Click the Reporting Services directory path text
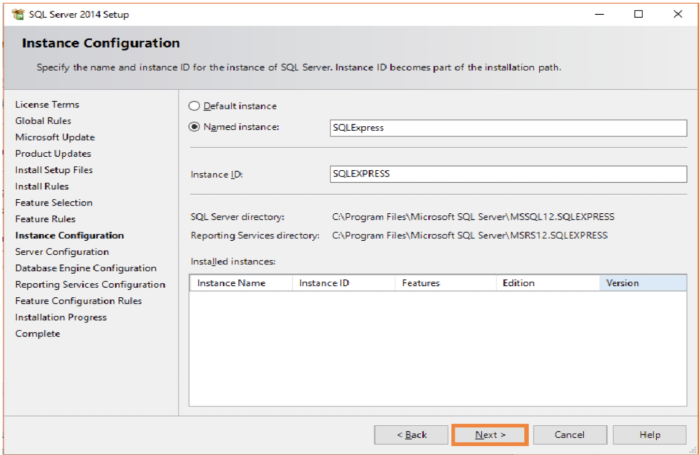 [x=470, y=235]
